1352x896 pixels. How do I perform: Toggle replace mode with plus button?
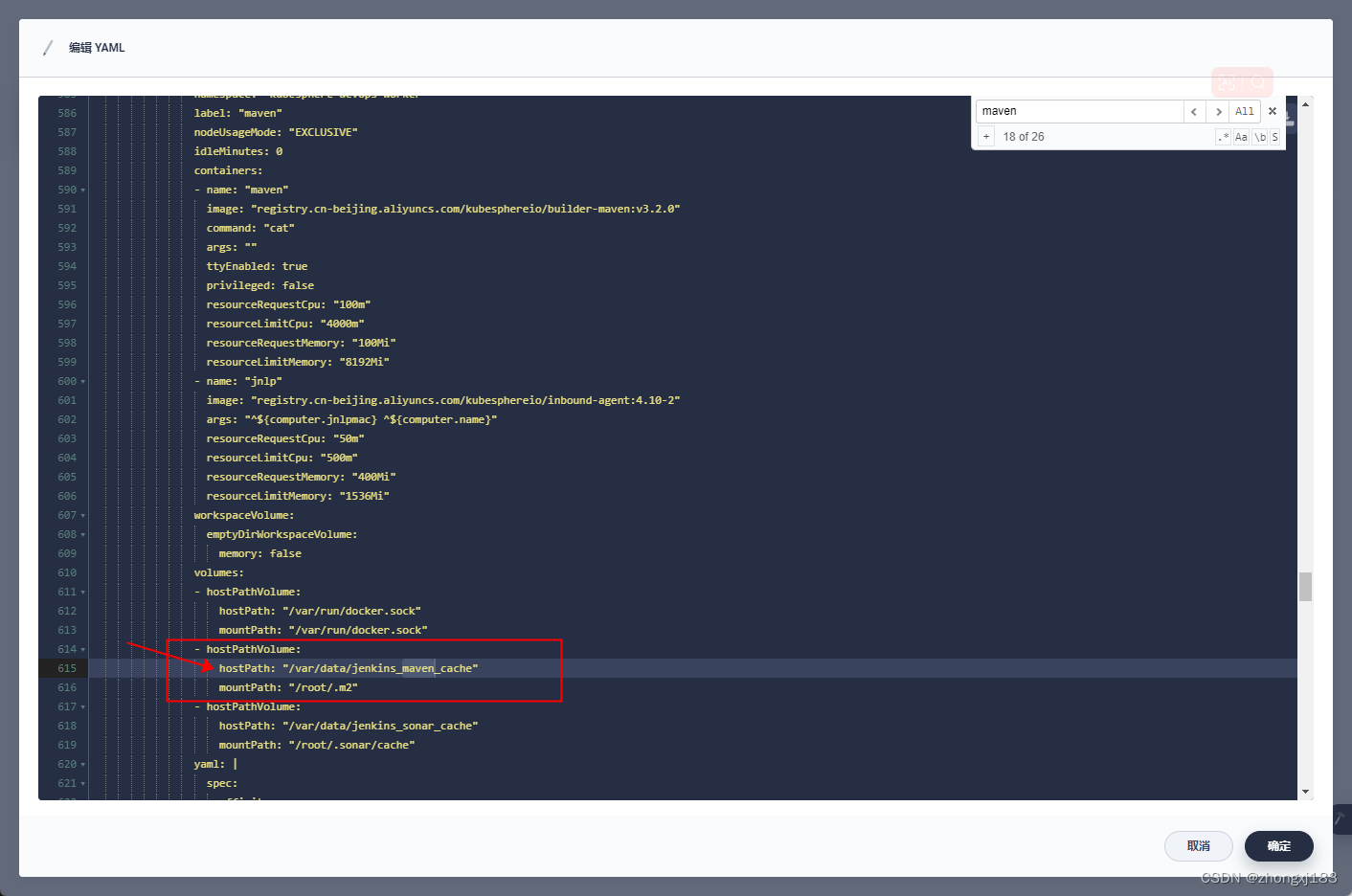pyautogui.click(x=986, y=137)
